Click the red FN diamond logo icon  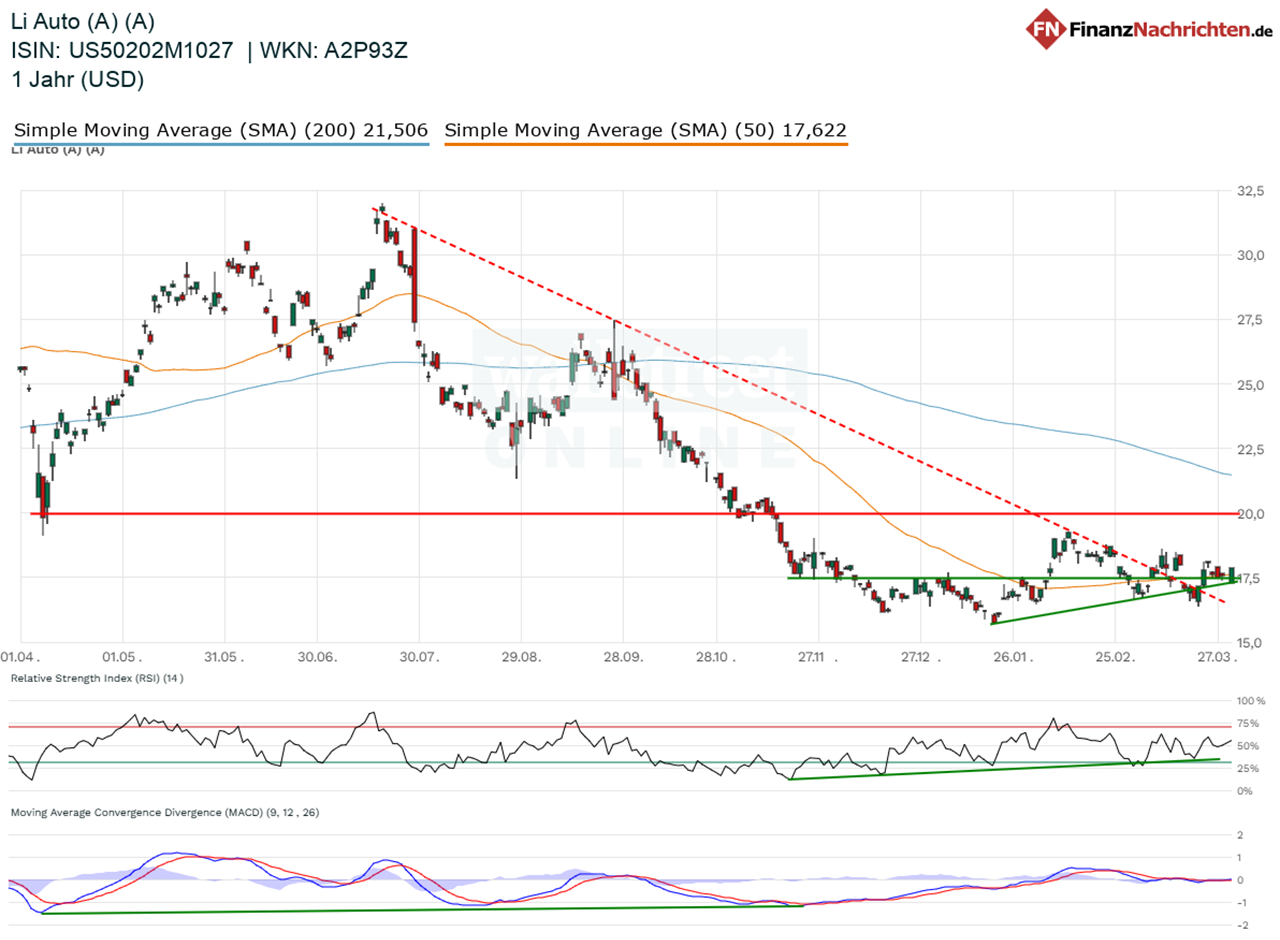point(1044,27)
